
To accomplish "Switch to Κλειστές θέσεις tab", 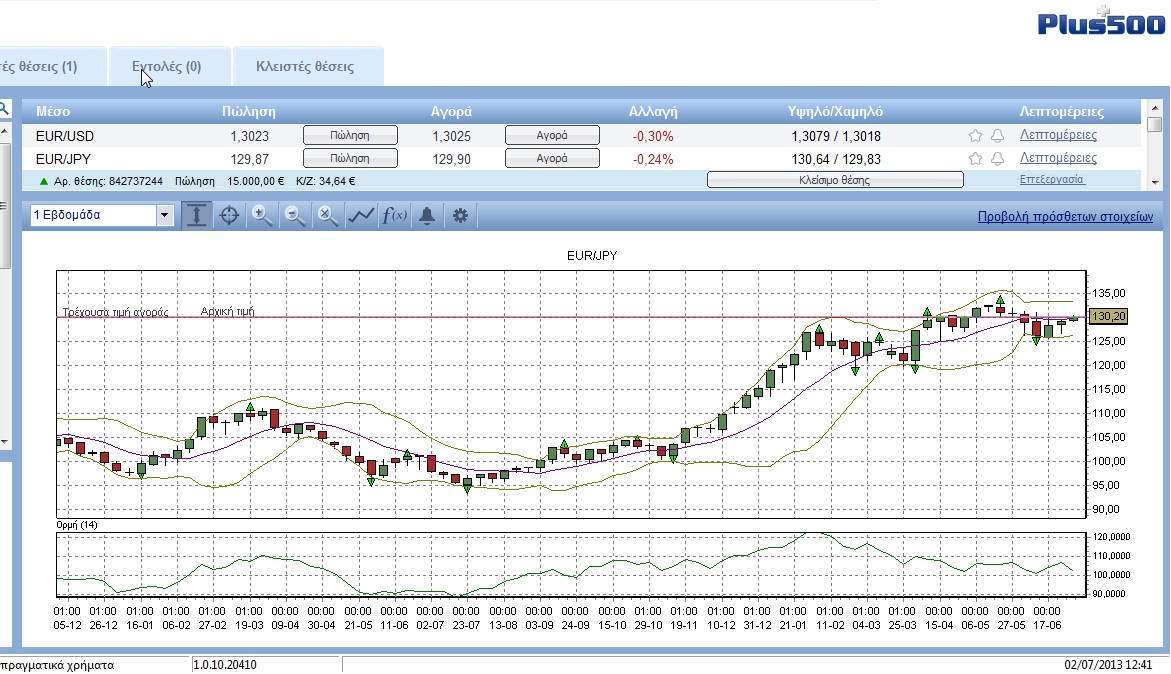I will coord(305,67).
